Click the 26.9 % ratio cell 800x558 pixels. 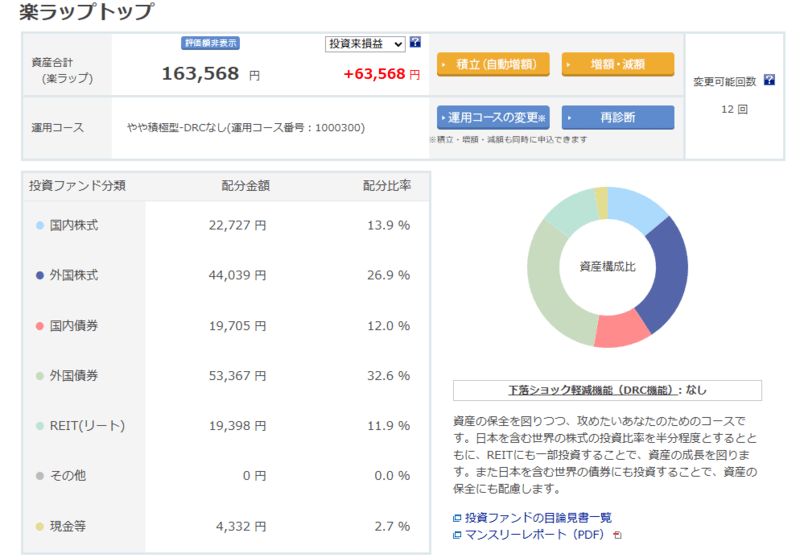pyautogui.click(x=388, y=275)
